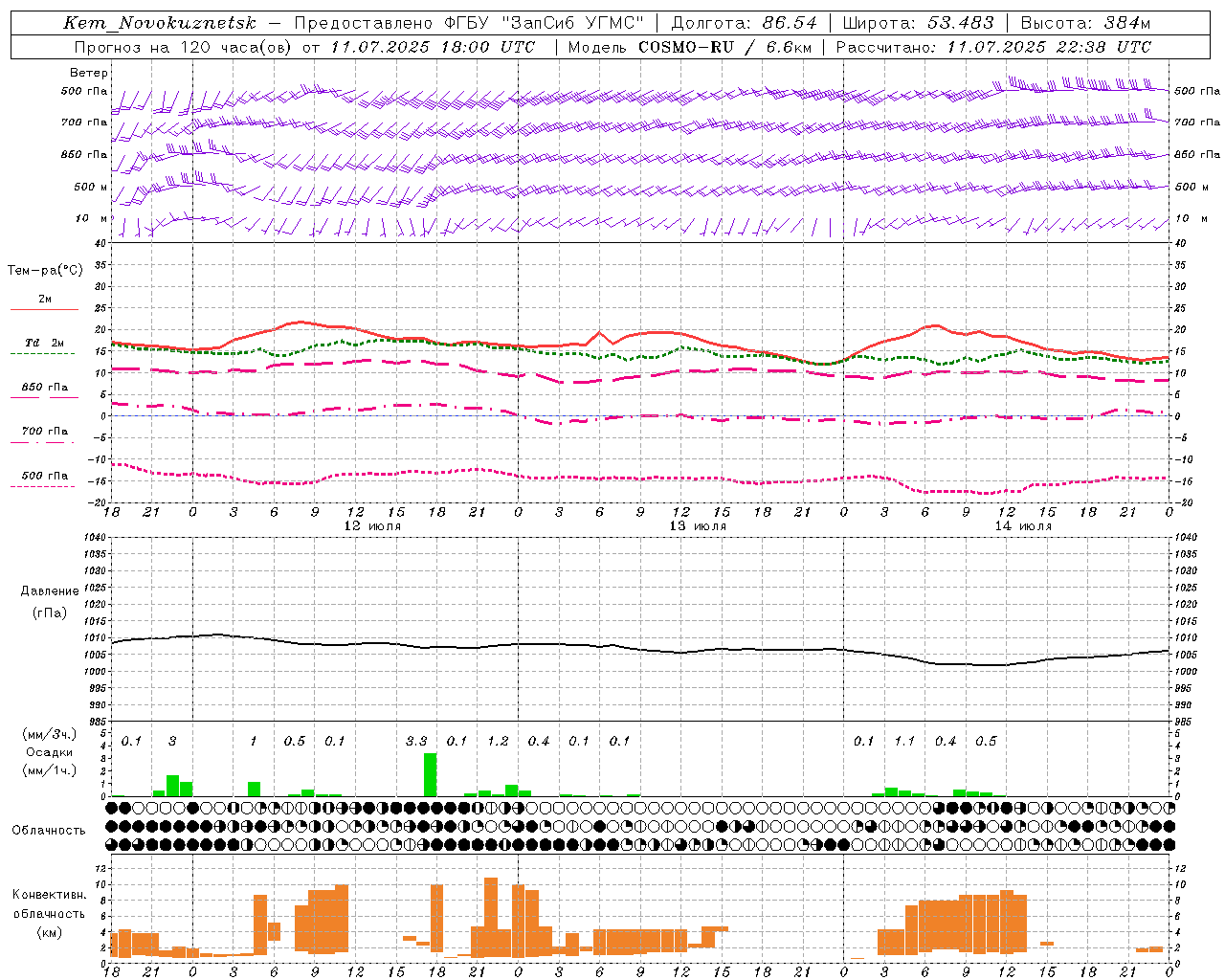Viewport: 1225px width, 980px height.
Task: Click the Рассчитано: 11.07.2025 22:38 UTC timestamp
Action: click(x=993, y=47)
